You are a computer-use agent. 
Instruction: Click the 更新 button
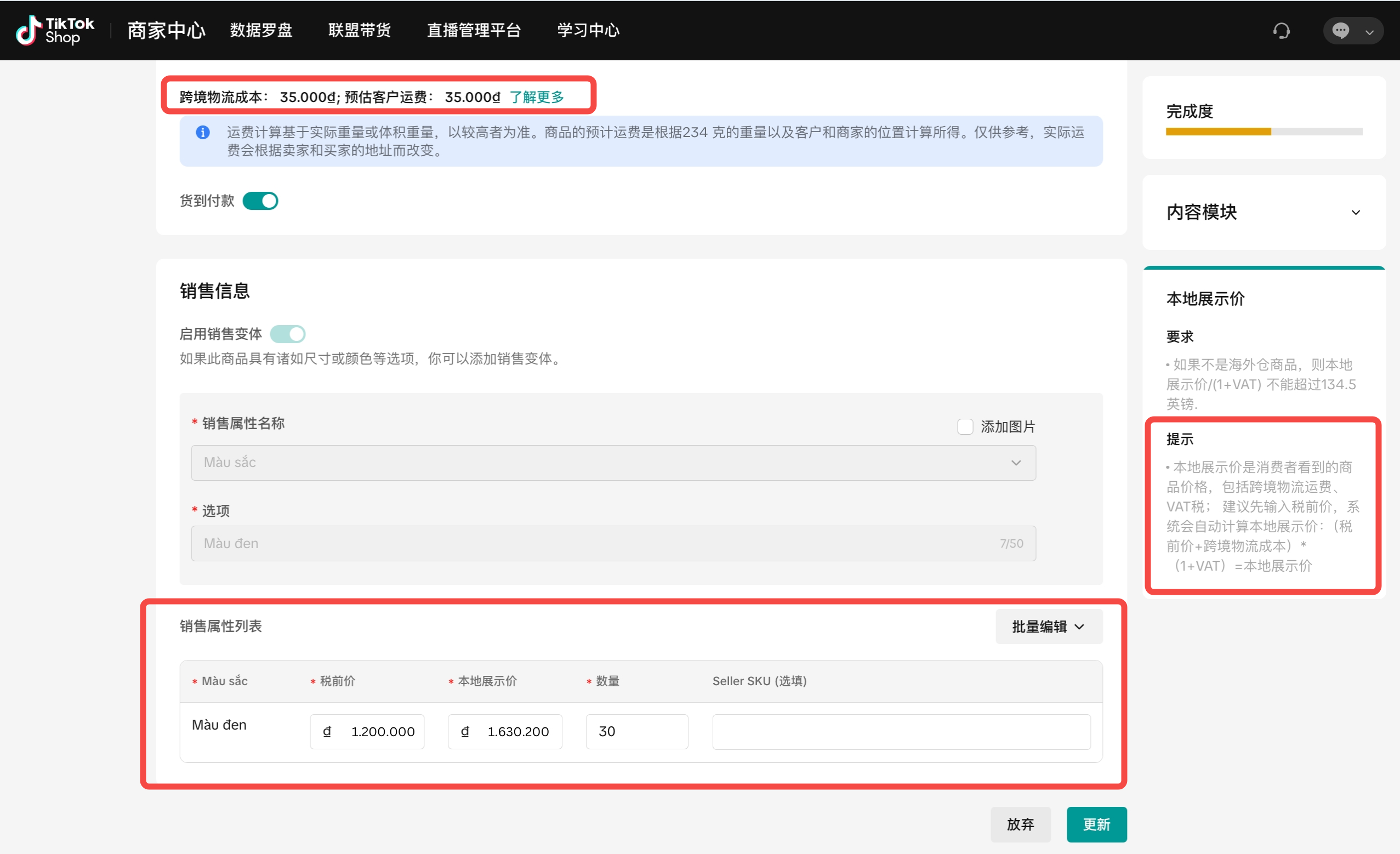(1096, 824)
